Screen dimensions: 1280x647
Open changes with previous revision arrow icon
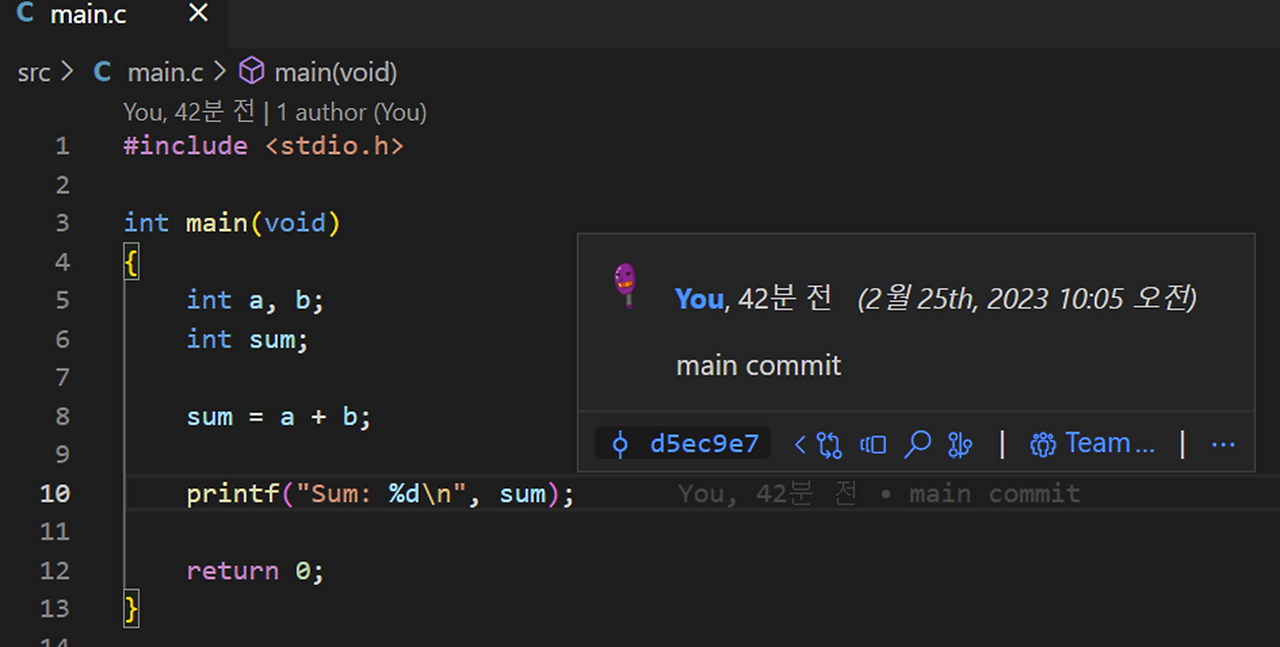point(800,444)
